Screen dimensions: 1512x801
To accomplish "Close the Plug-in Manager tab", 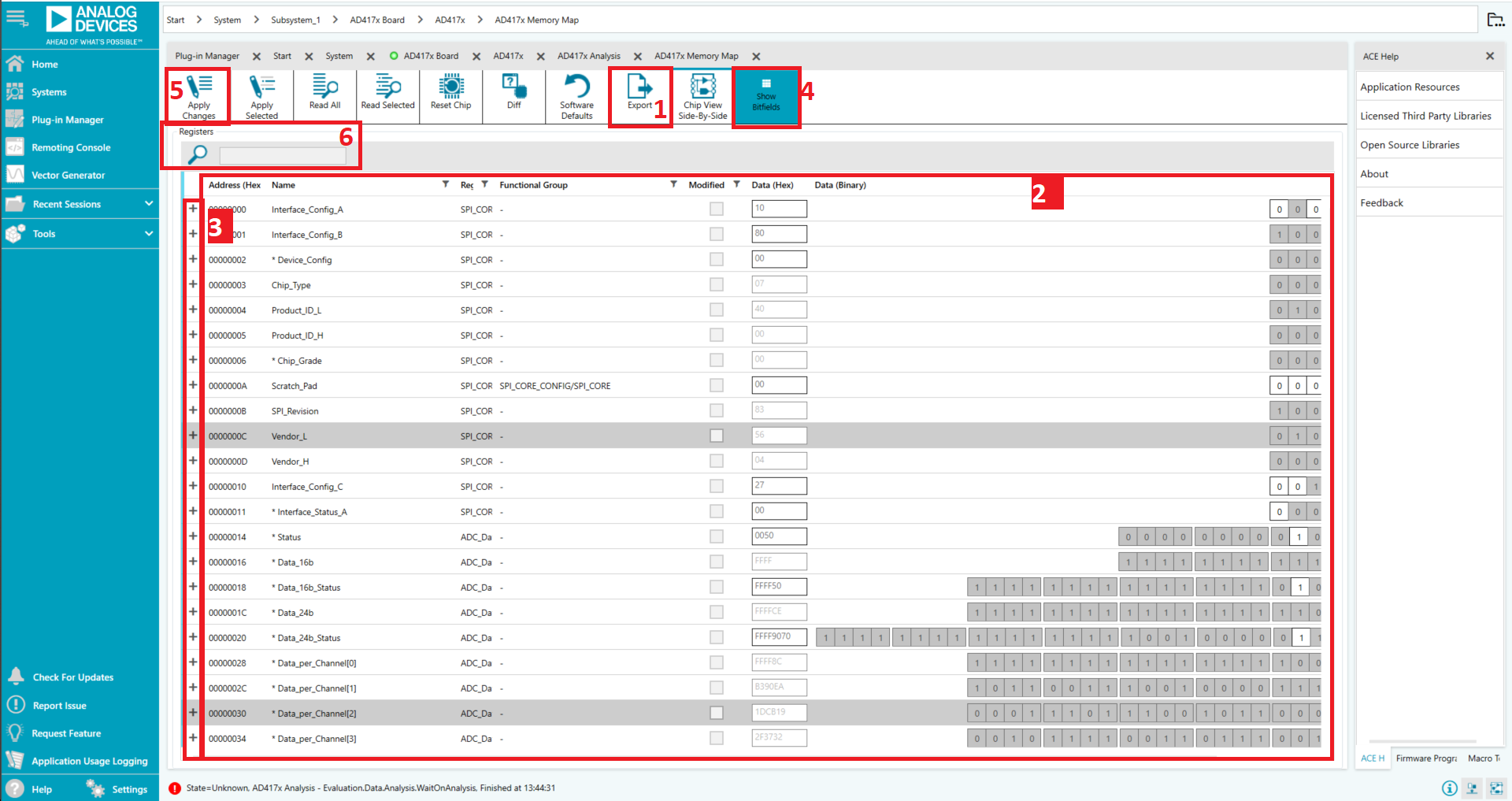I will 257,56.
